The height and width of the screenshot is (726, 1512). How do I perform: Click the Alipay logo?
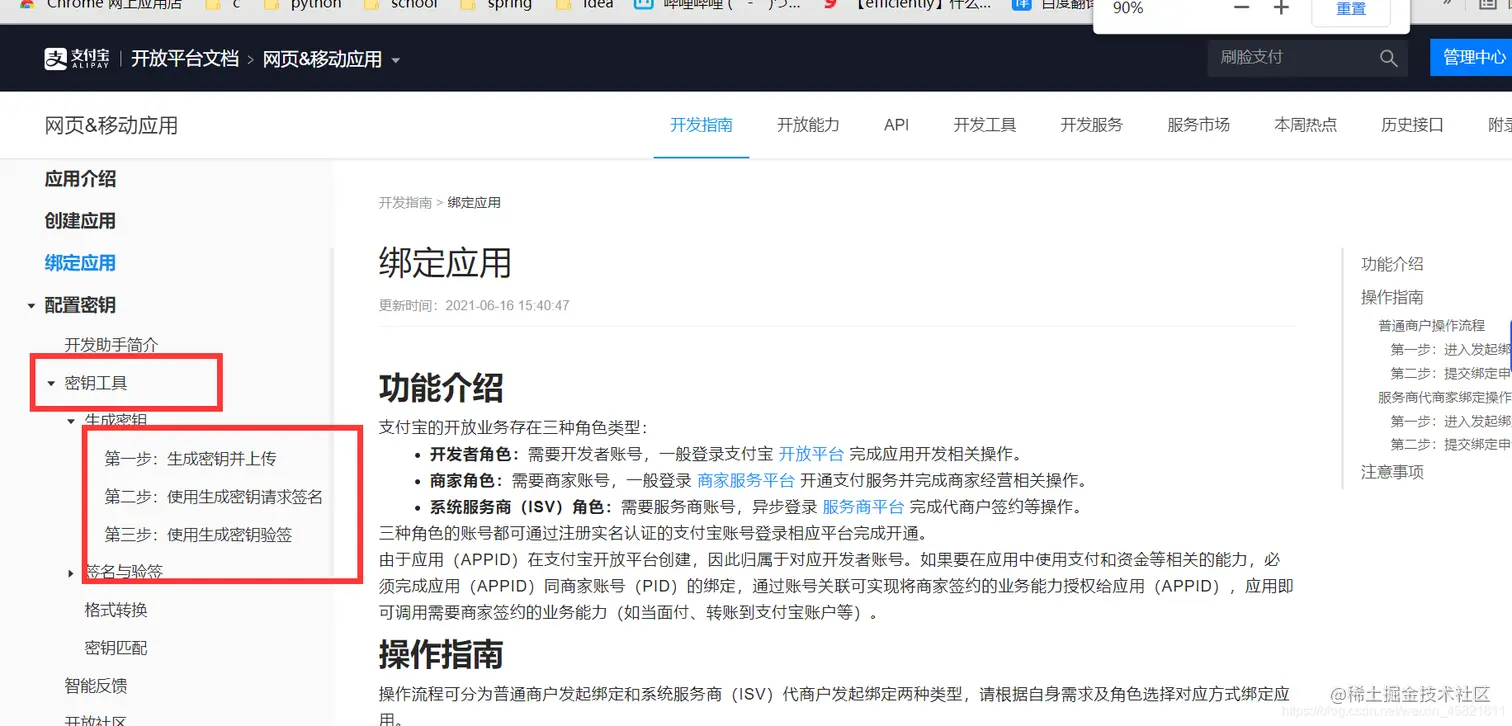[76, 59]
